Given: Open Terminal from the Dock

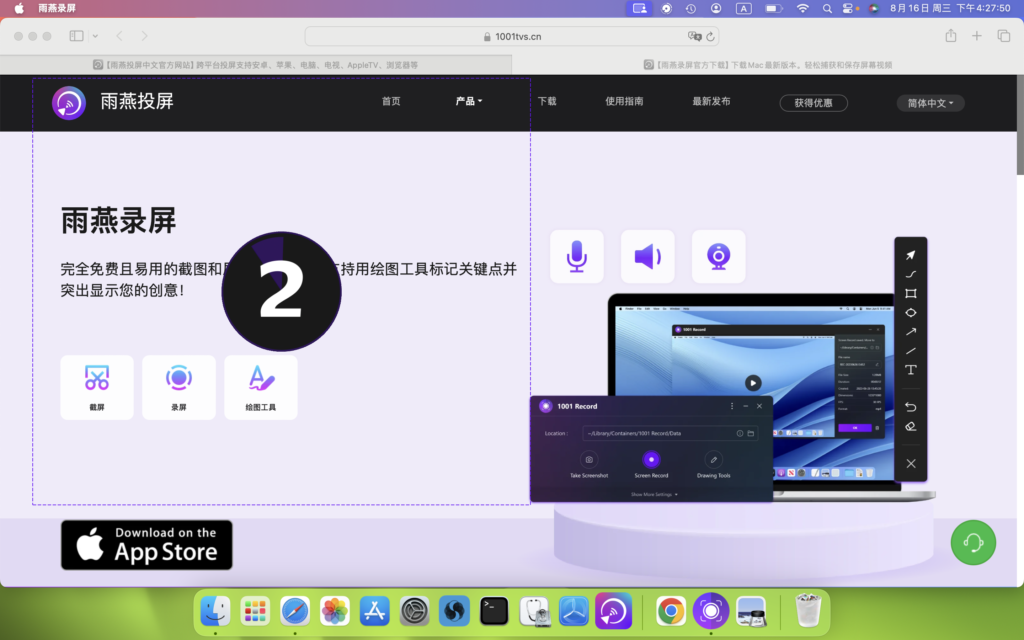Looking at the screenshot, I should click(x=494, y=611).
